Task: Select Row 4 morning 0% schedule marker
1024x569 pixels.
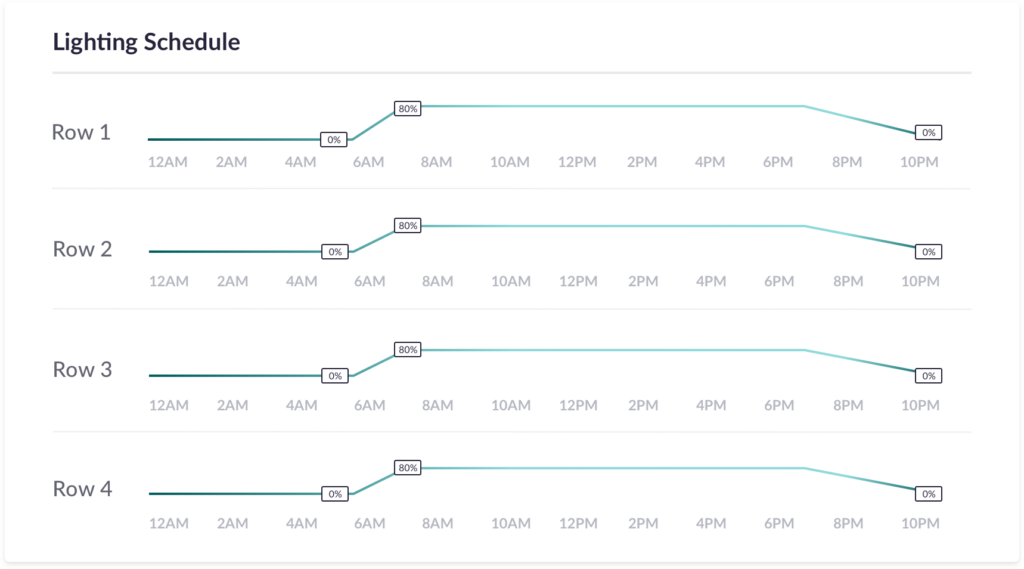Action: (335, 494)
